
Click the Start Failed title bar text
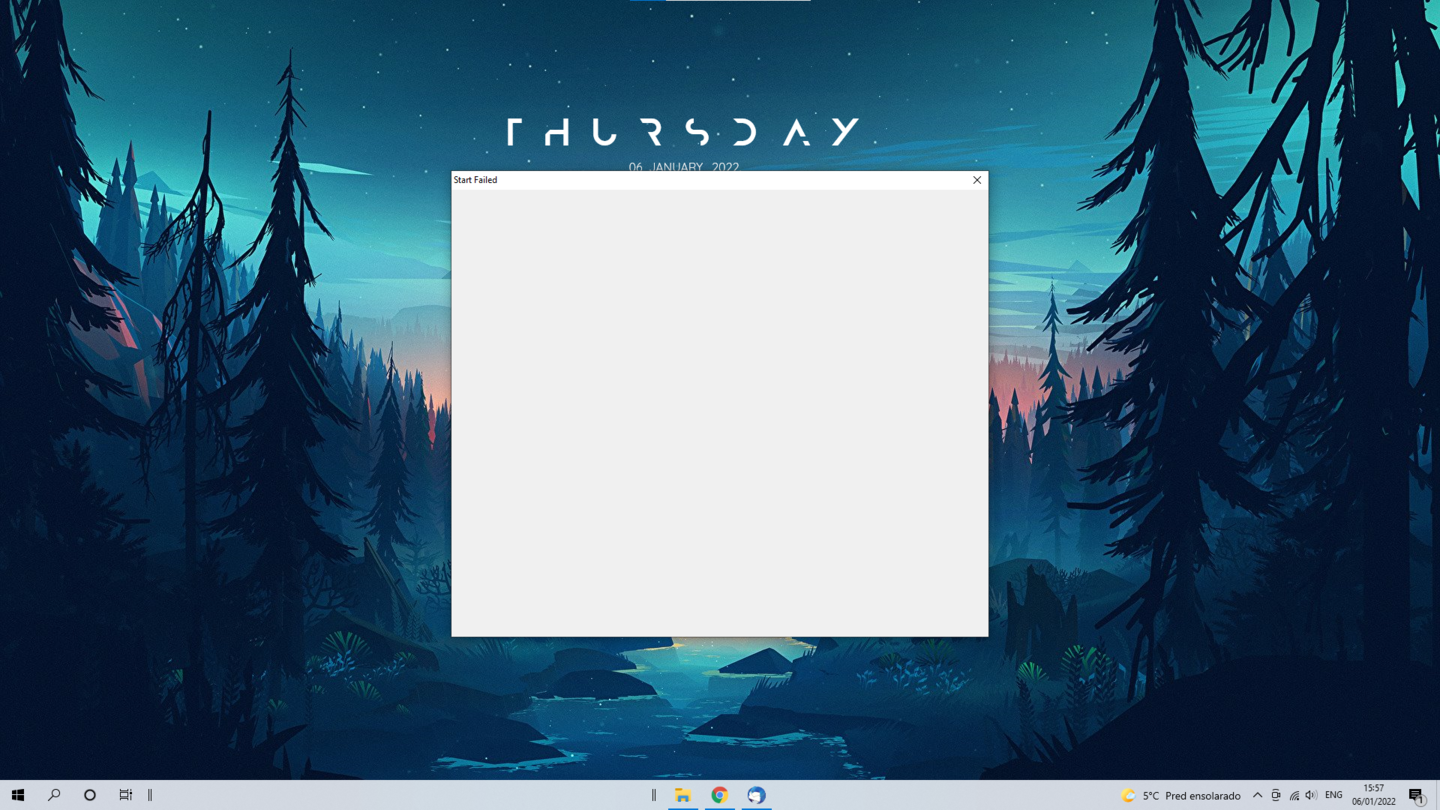coord(475,180)
